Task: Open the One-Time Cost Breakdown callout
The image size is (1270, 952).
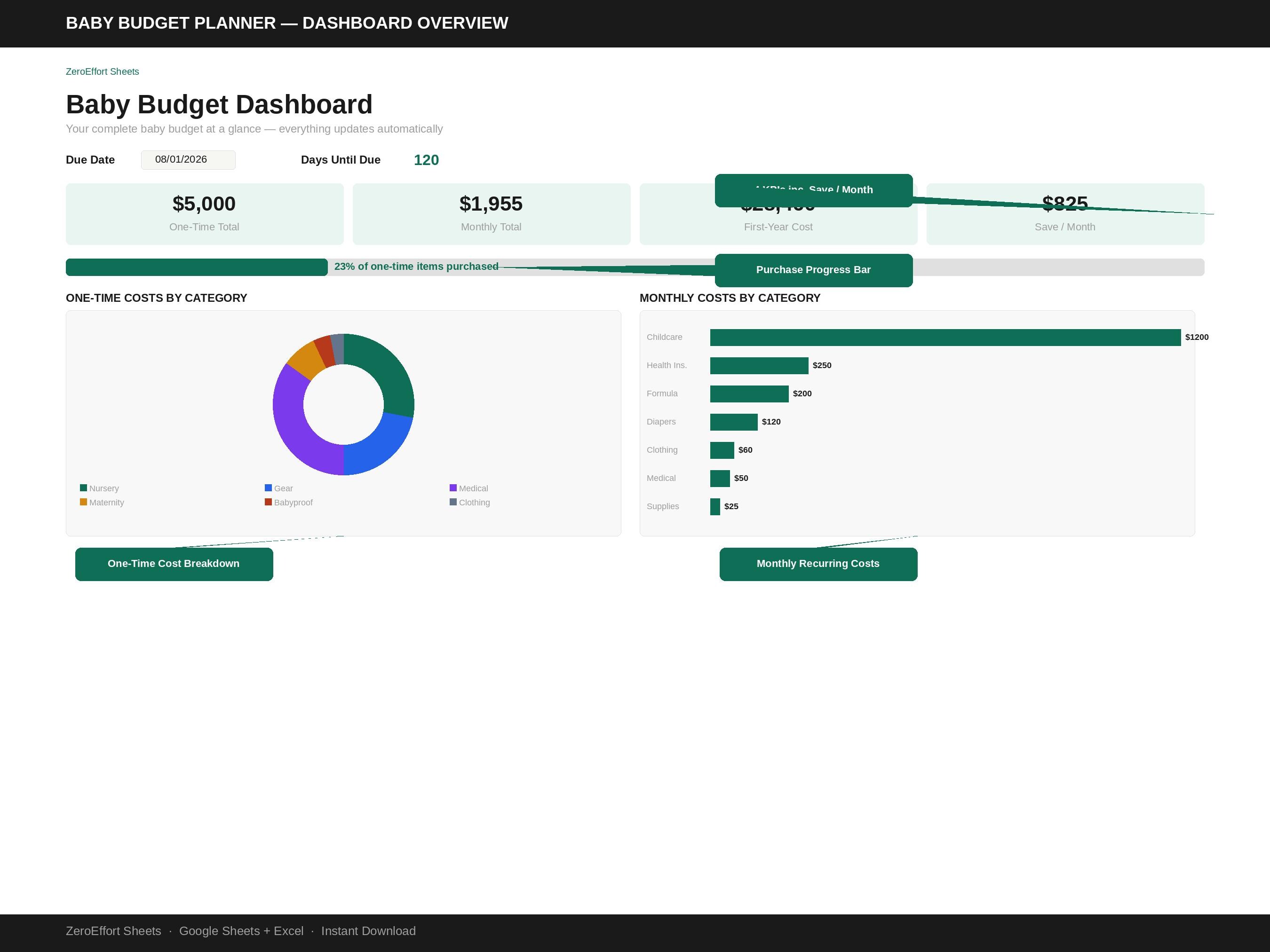Action: (x=174, y=564)
